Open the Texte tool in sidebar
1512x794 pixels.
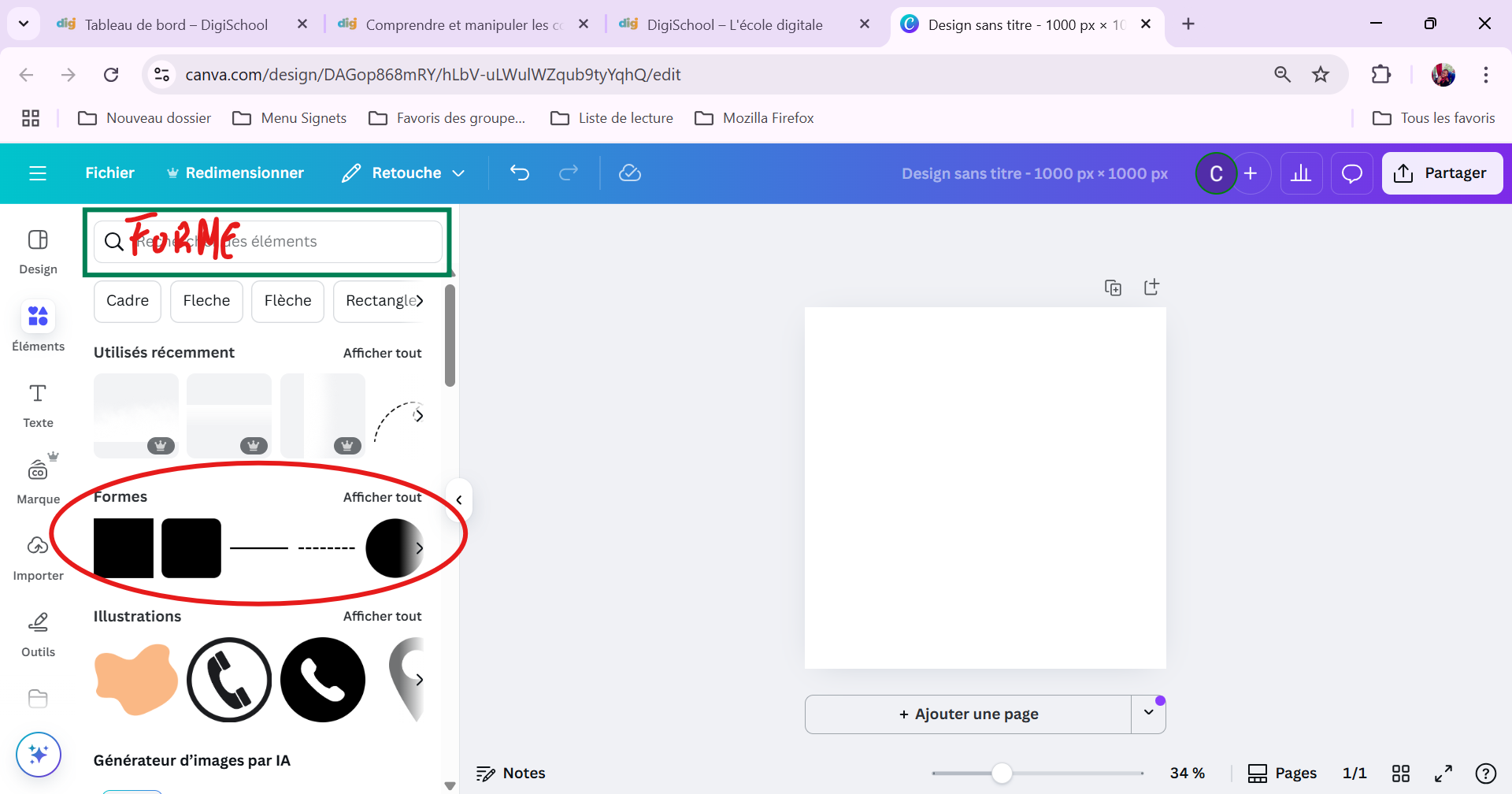click(38, 404)
